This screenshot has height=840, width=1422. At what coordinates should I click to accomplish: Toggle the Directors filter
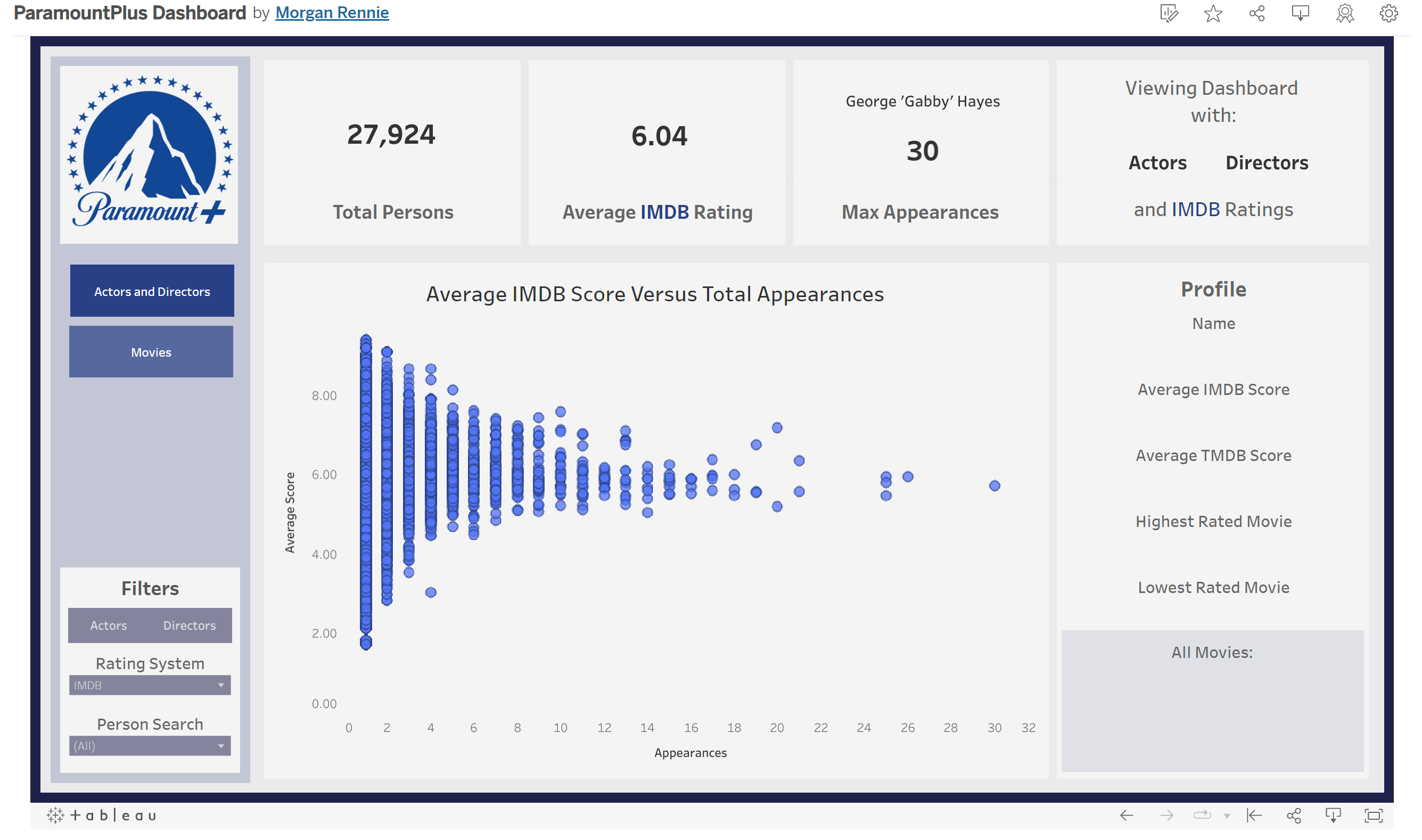[190, 625]
